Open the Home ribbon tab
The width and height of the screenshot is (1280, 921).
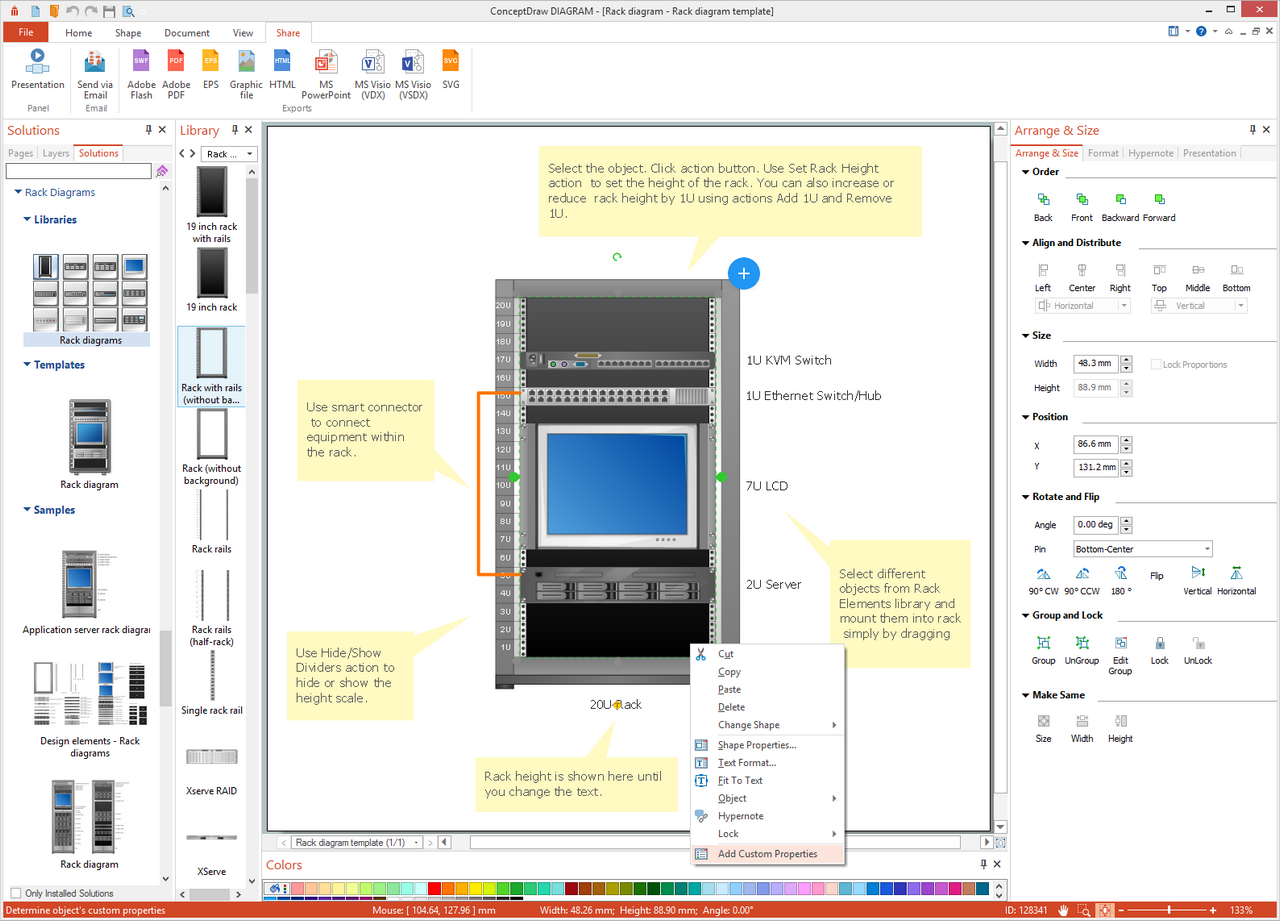tap(79, 33)
